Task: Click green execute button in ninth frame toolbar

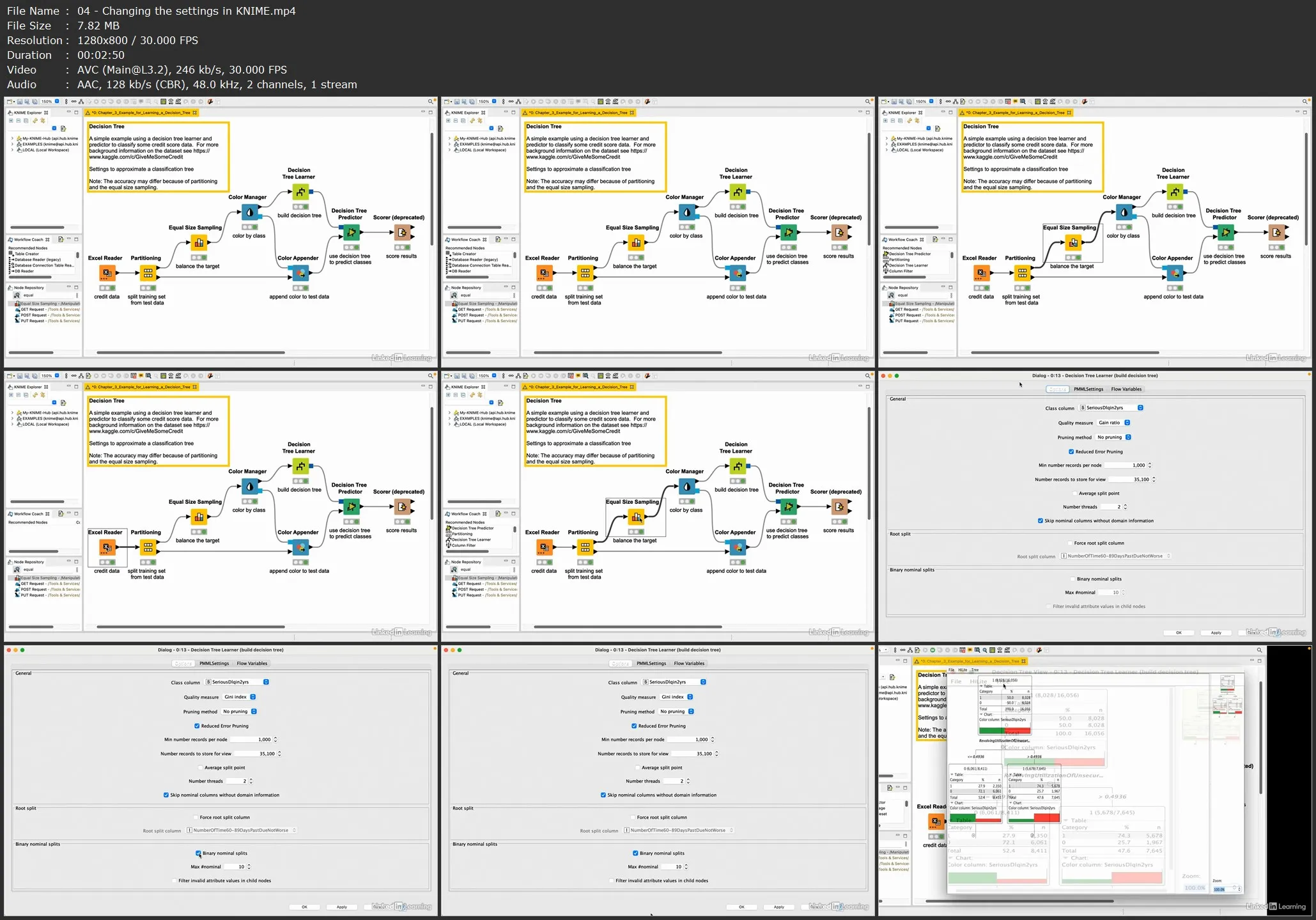Action: click(x=932, y=650)
